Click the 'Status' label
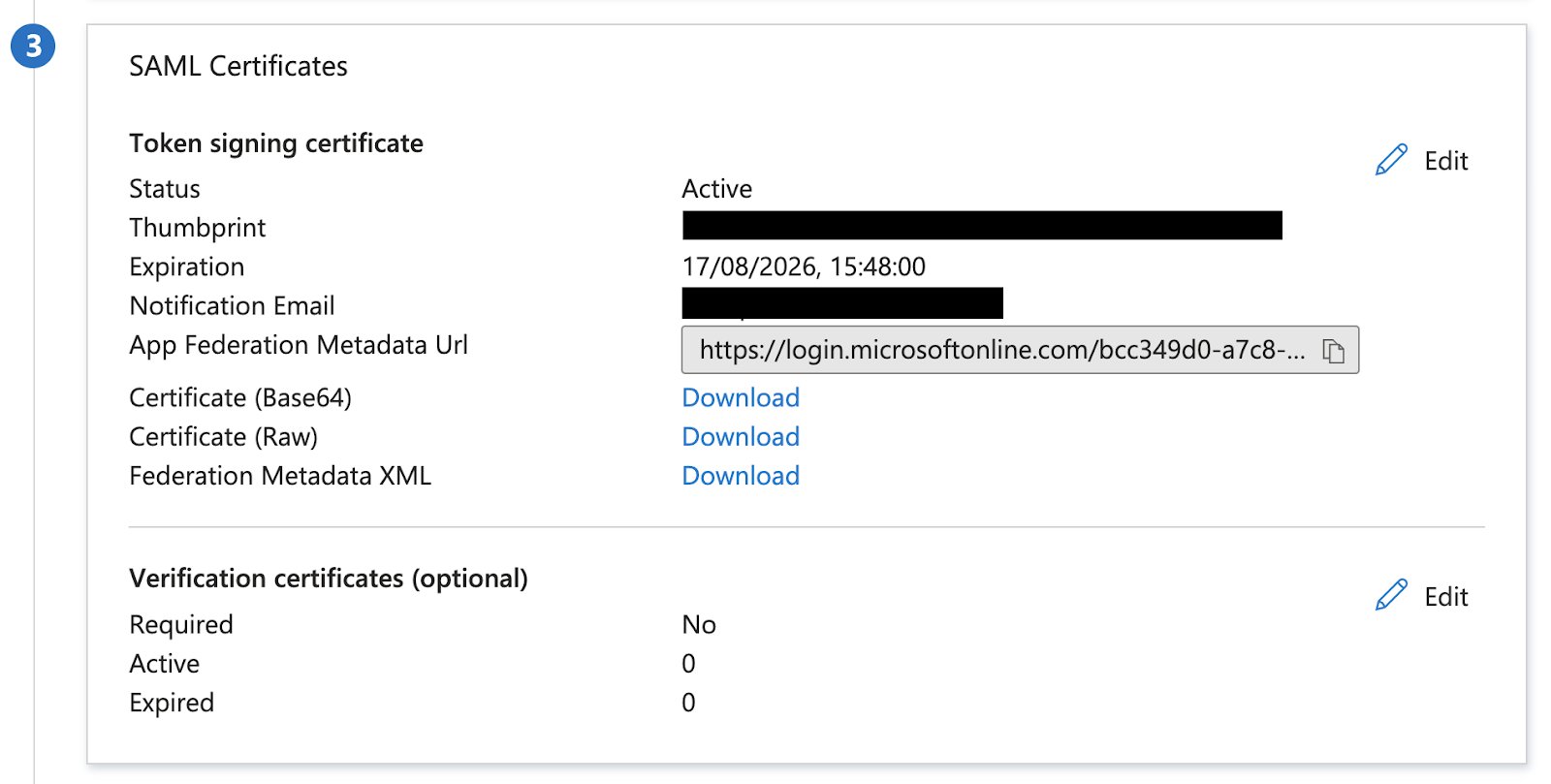The height and width of the screenshot is (784, 1551). (165, 188)
